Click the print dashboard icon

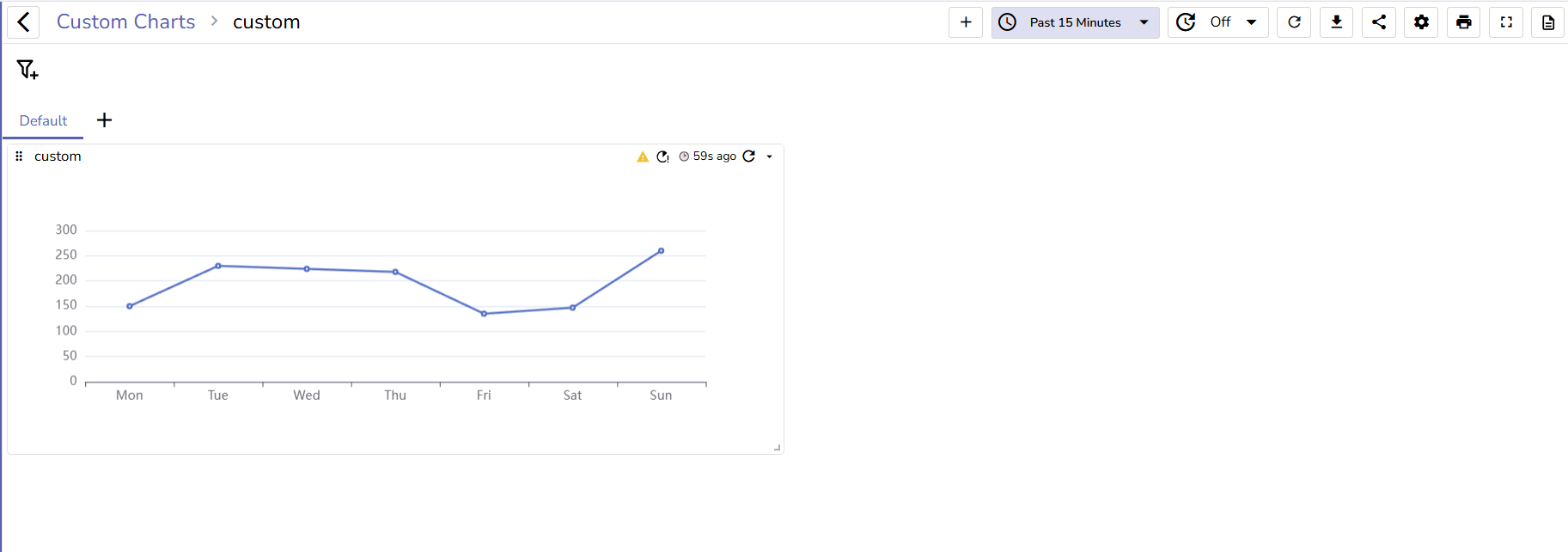(x=1464, y=22)
